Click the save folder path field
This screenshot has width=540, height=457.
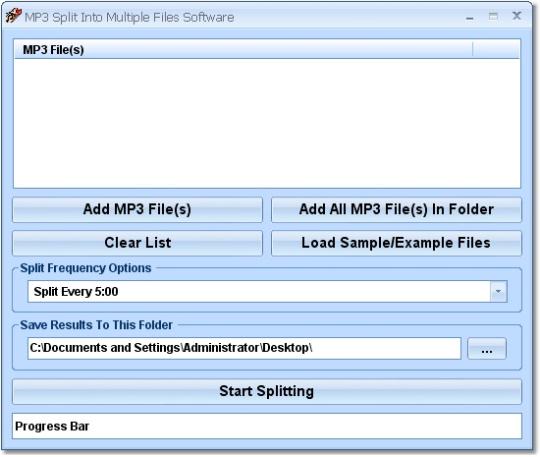click(x=244, y=348)
